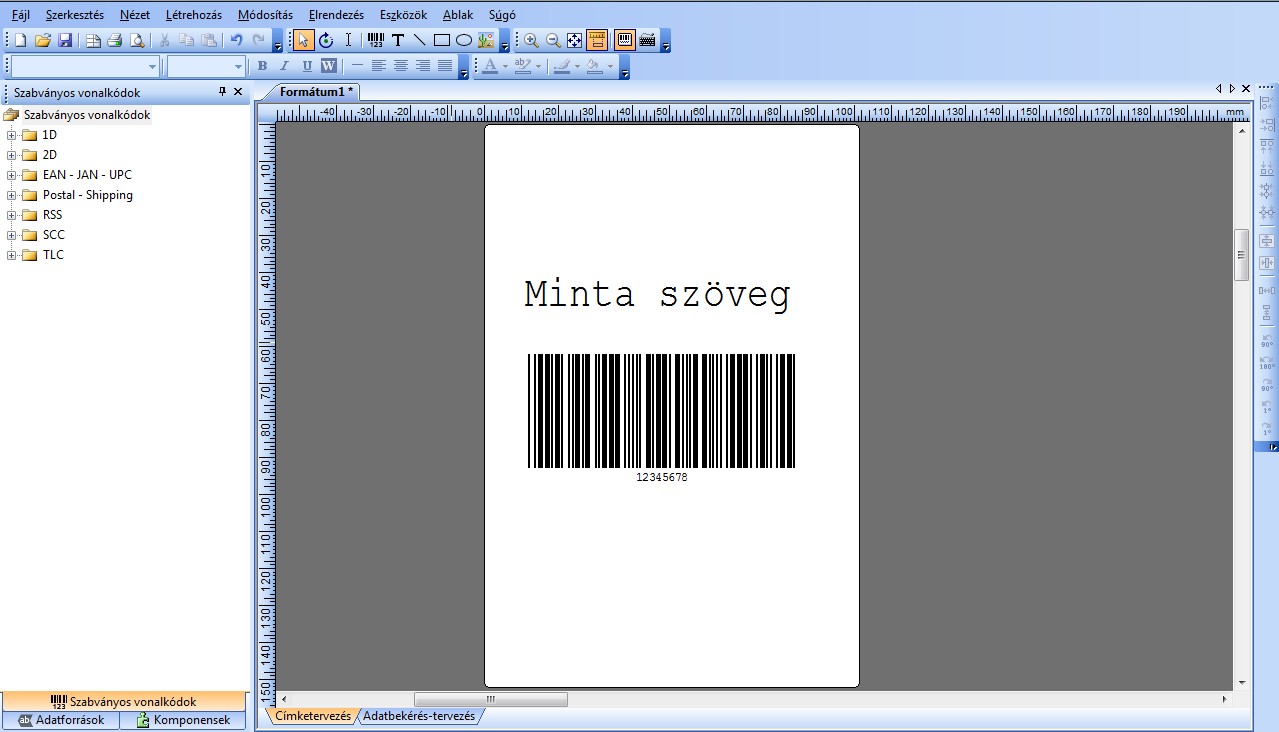The image size is (1279, 732).
Task: Open the Fájl menu
Action: (x=20, y=15)
